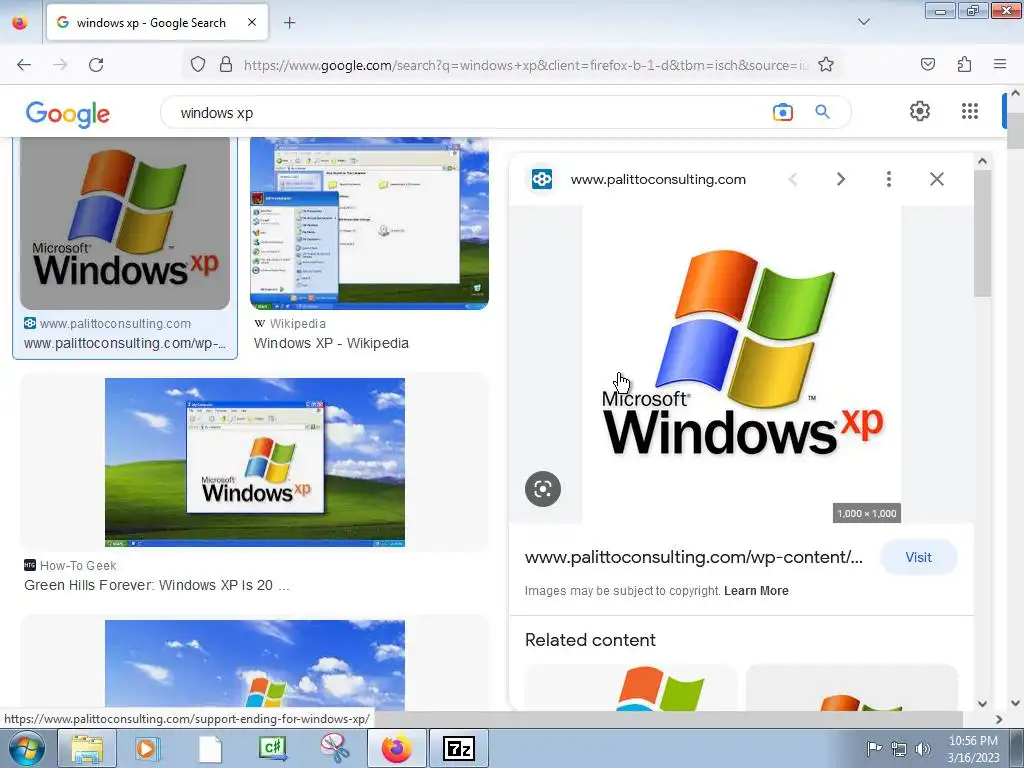Open the tracking protection shield icon
This screenshot has height=768, width=1024.
pos(198,65)
